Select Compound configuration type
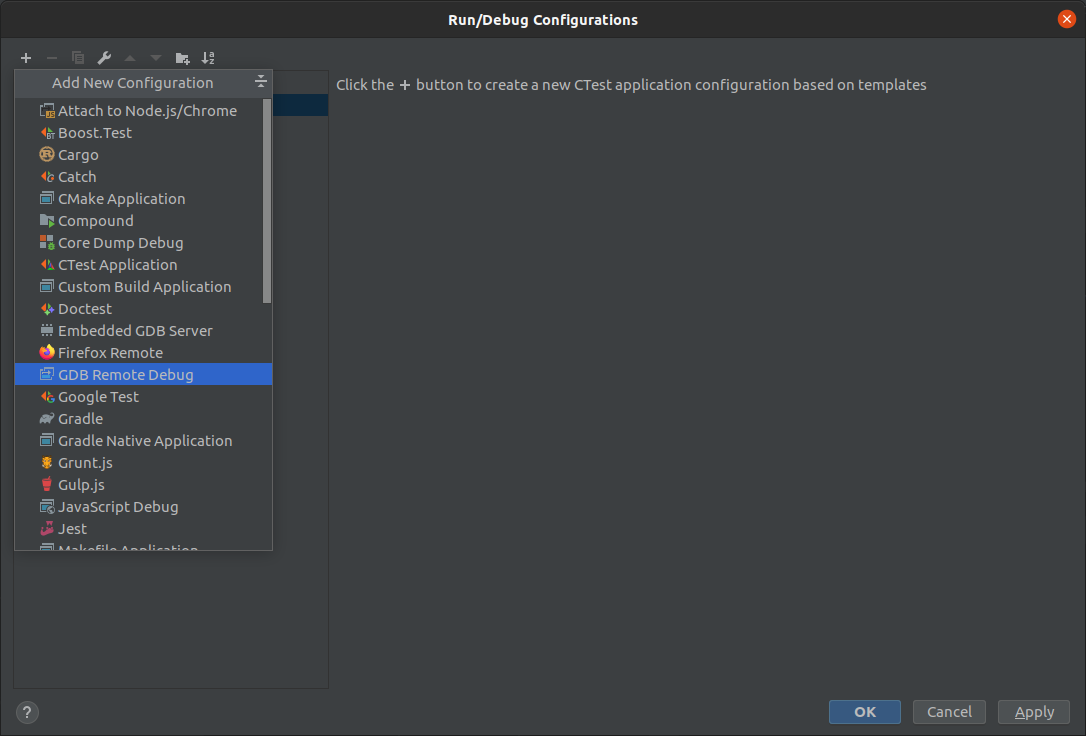 pos(143,221)
